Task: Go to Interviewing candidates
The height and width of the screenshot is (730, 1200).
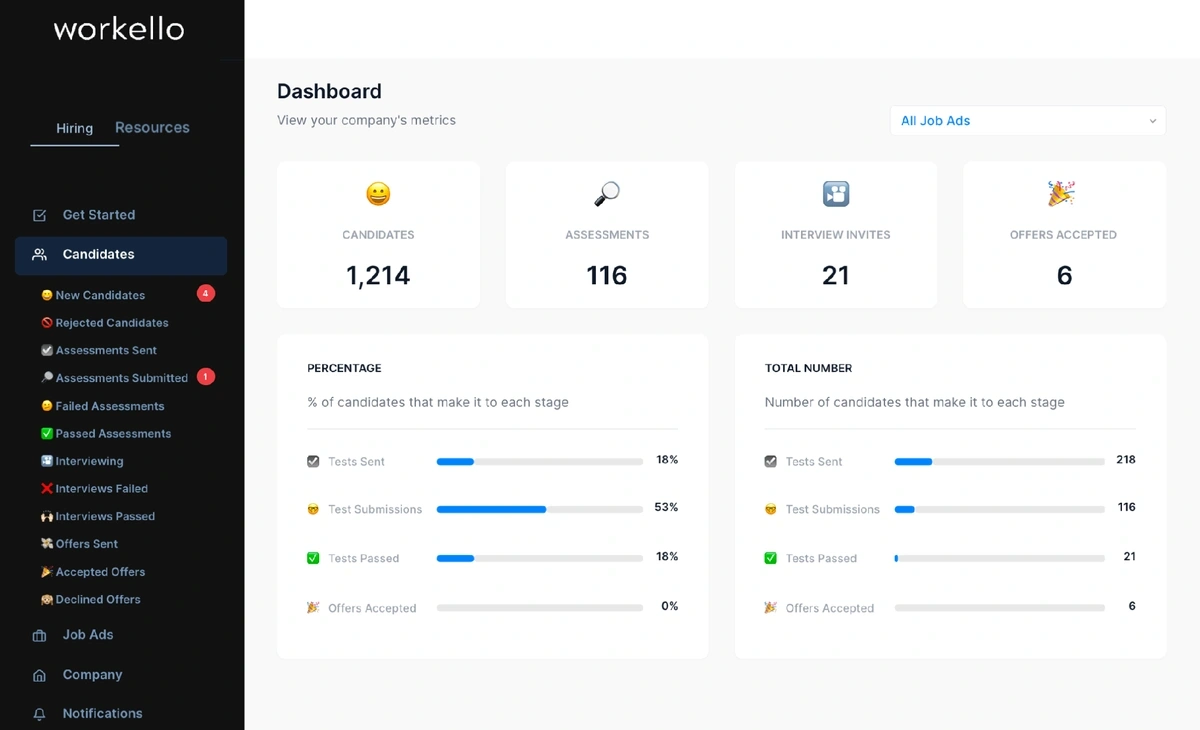Action: (x=89, y=461)
